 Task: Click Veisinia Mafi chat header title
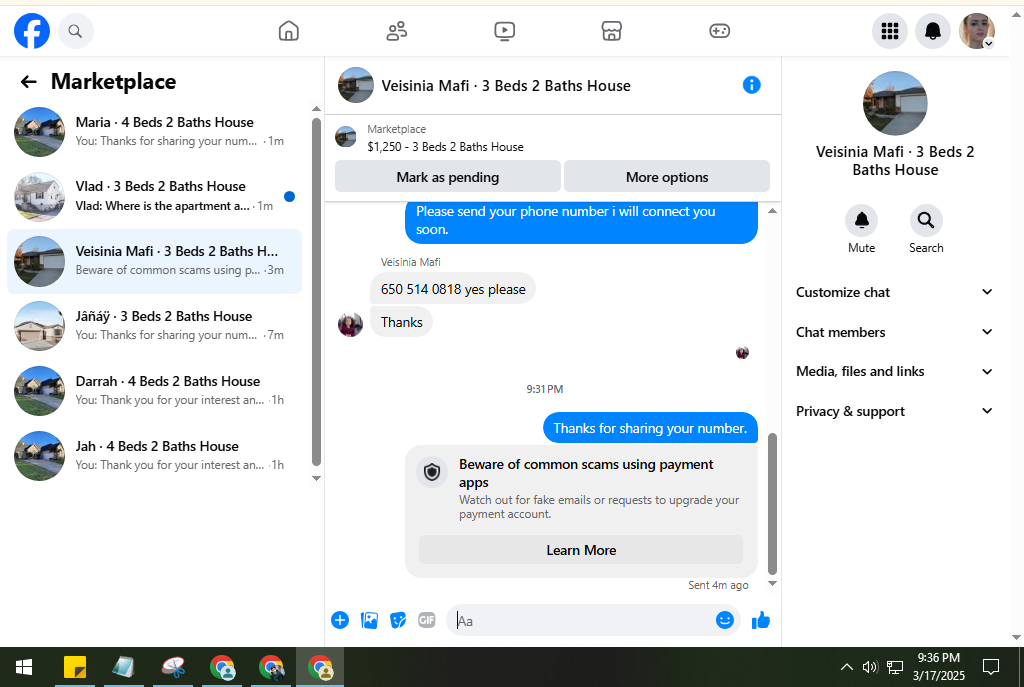(506, 86)
